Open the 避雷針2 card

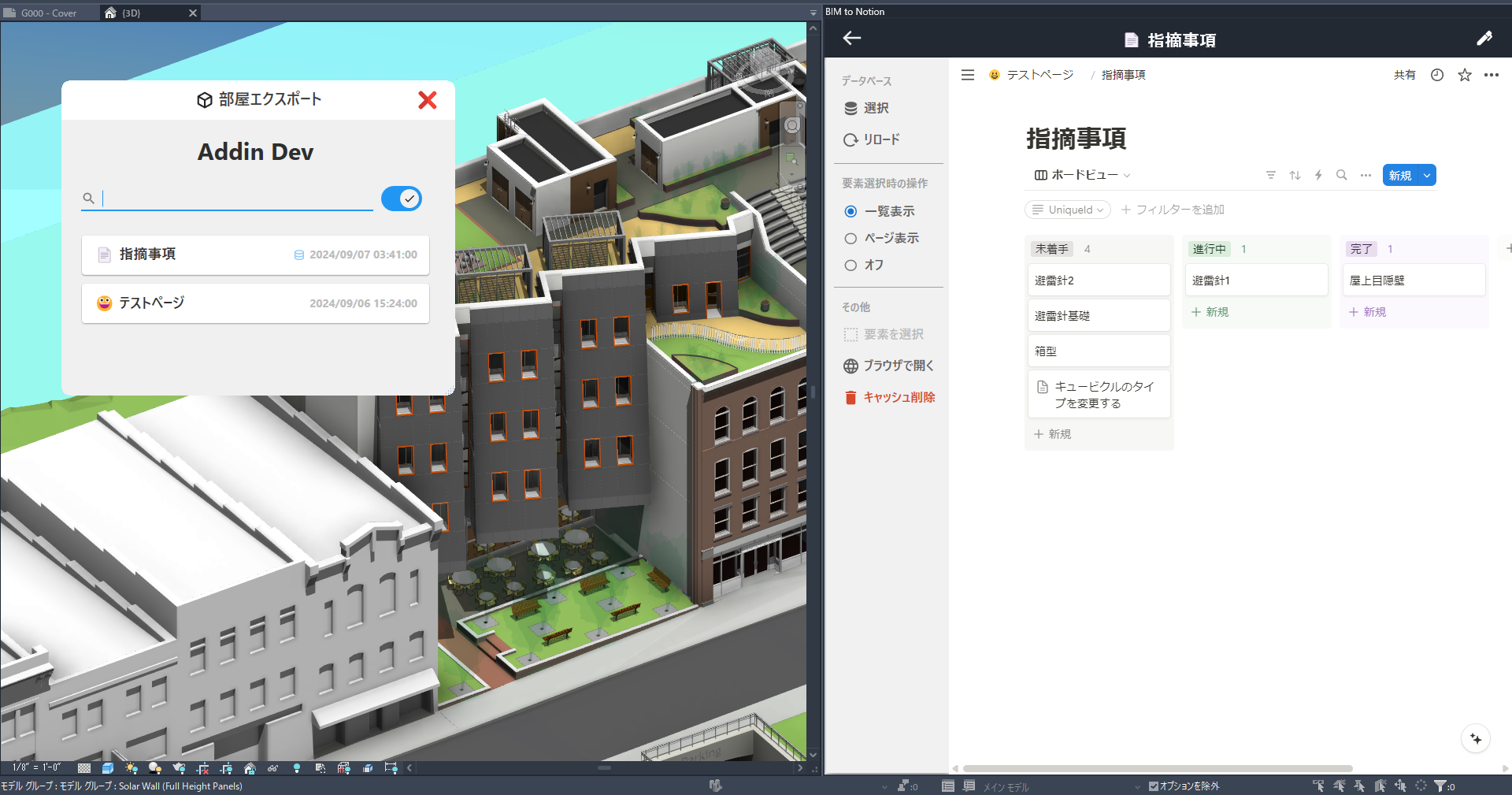tap(1099, 280)
